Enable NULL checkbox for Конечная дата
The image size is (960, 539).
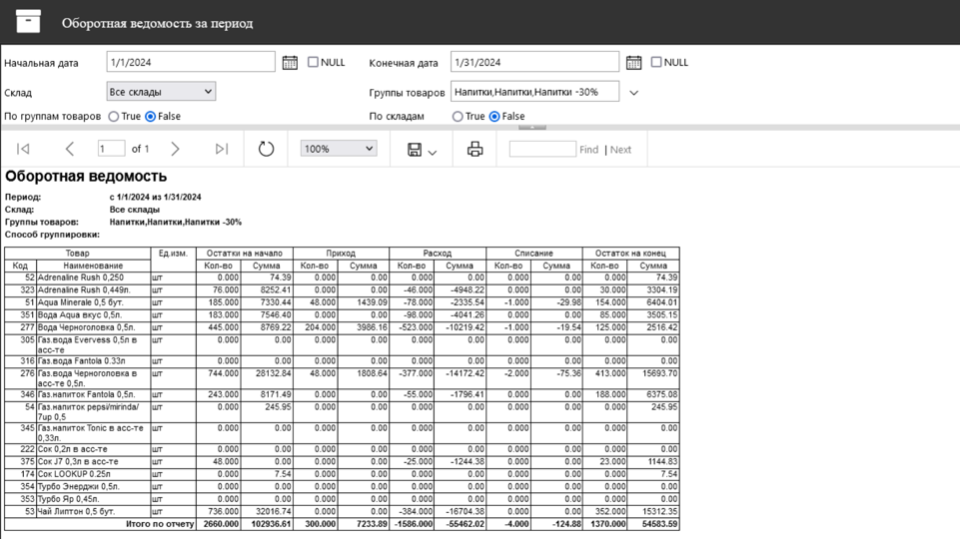656,62
